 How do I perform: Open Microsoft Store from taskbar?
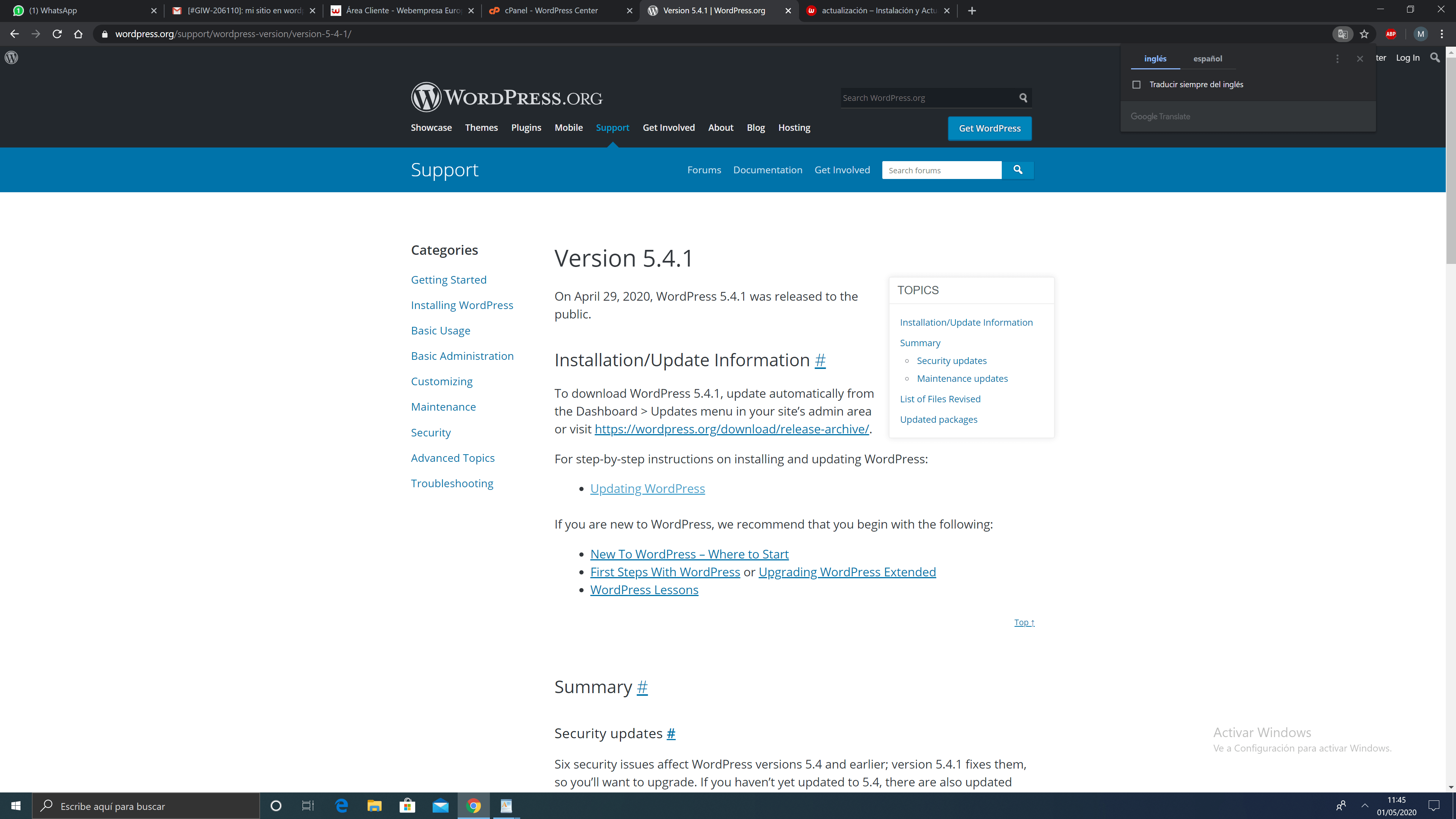click(x=407, y=806)
